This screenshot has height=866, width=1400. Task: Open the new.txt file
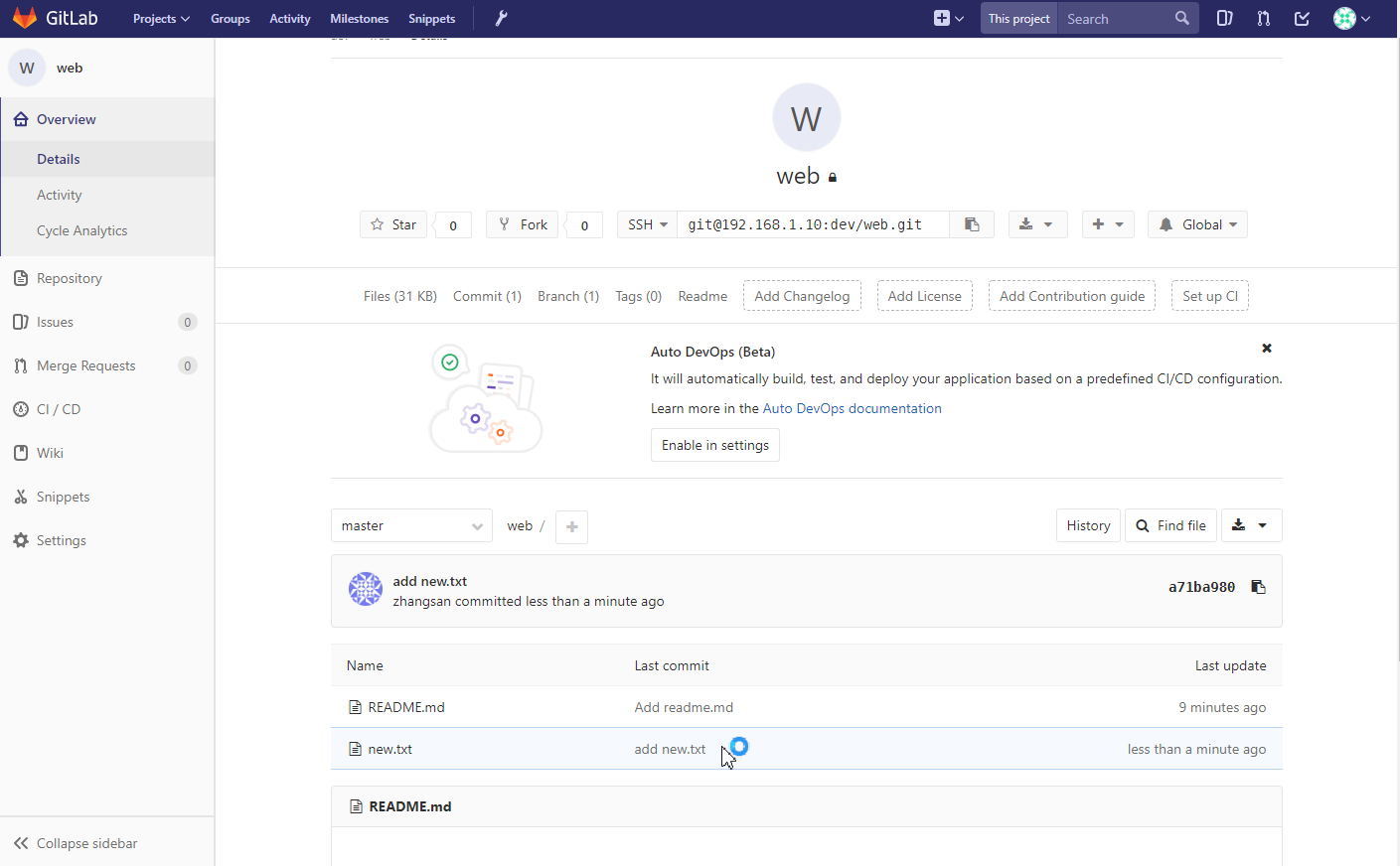(389, 749)
